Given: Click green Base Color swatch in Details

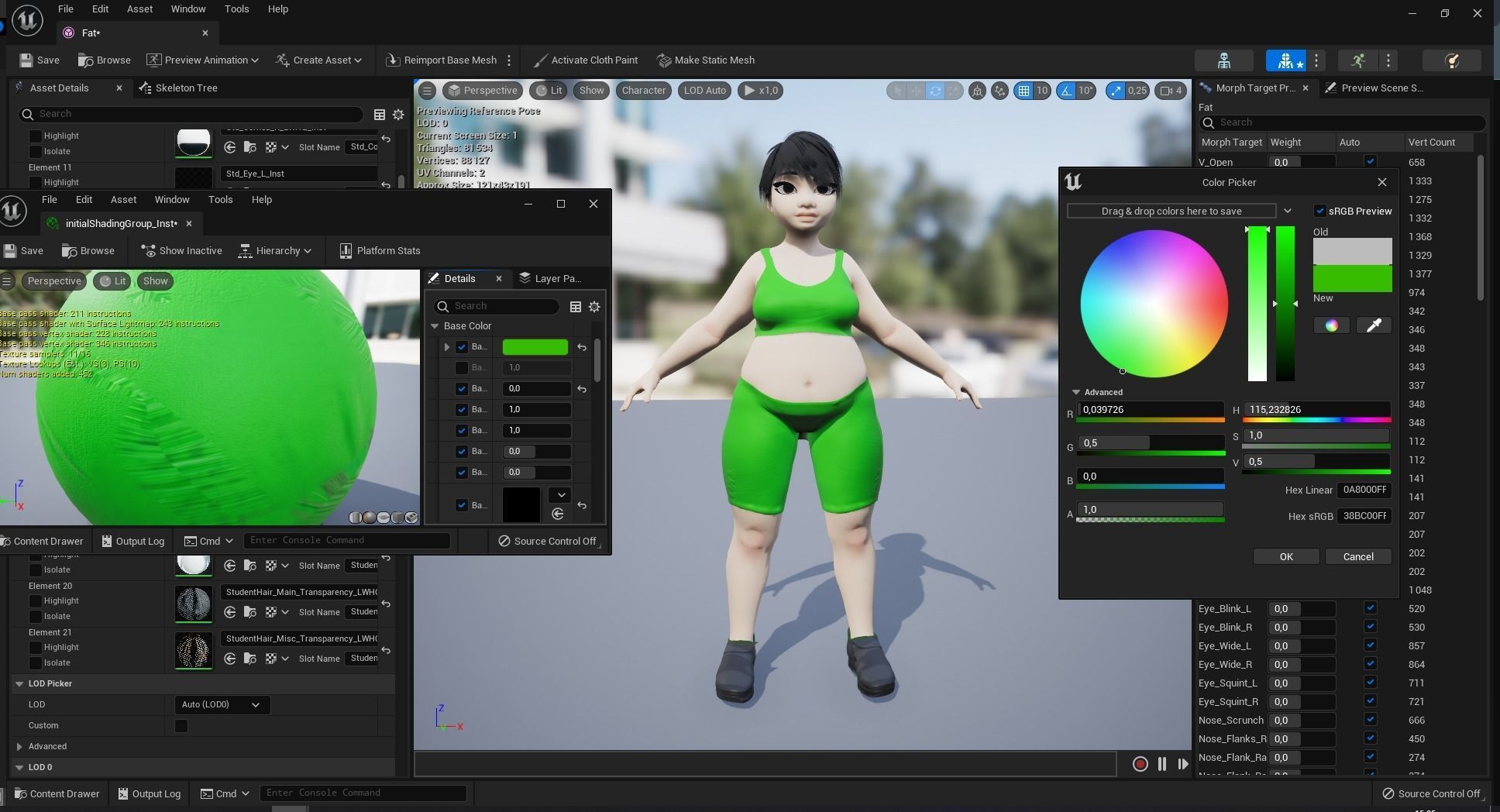Looking at the screenshot, I should click(x=535, y=347).
